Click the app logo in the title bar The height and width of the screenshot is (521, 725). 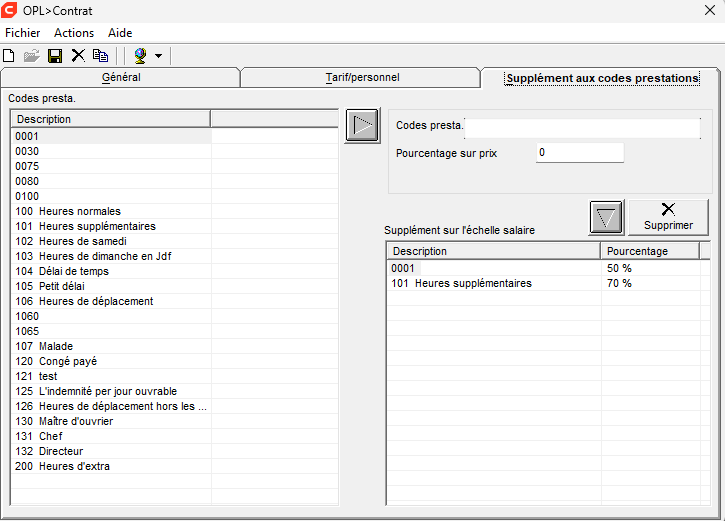click(x=9, y=10)
